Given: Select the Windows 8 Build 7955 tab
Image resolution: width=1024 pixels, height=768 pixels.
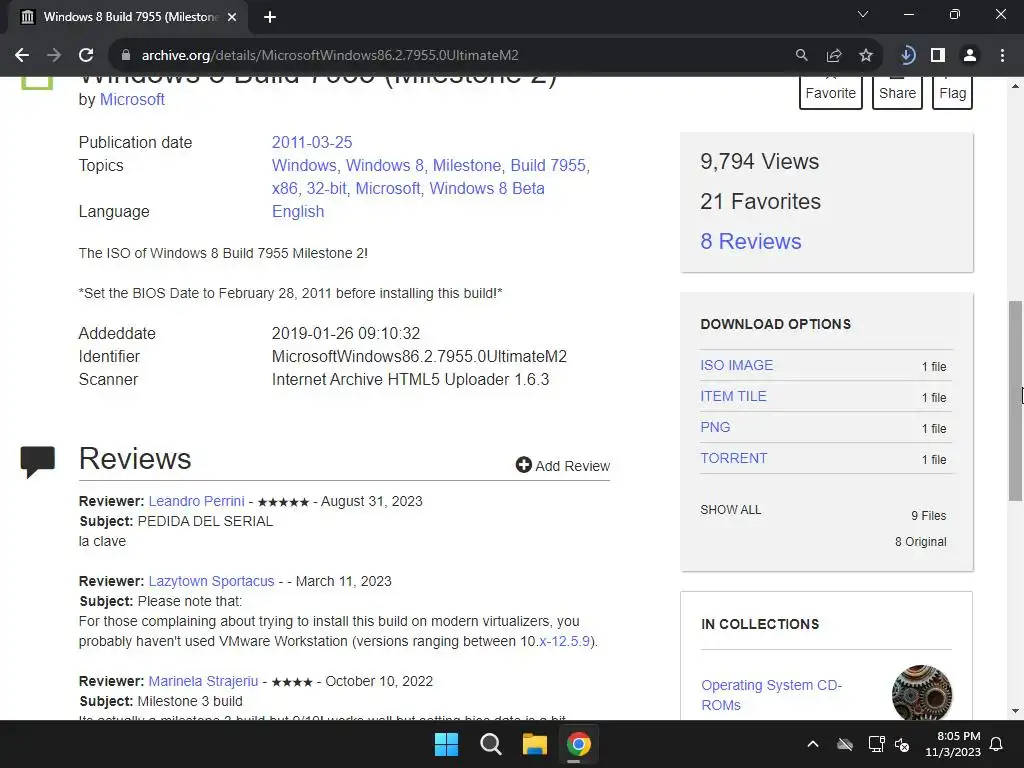Looking at the screenshot, I should coord(127,17).
